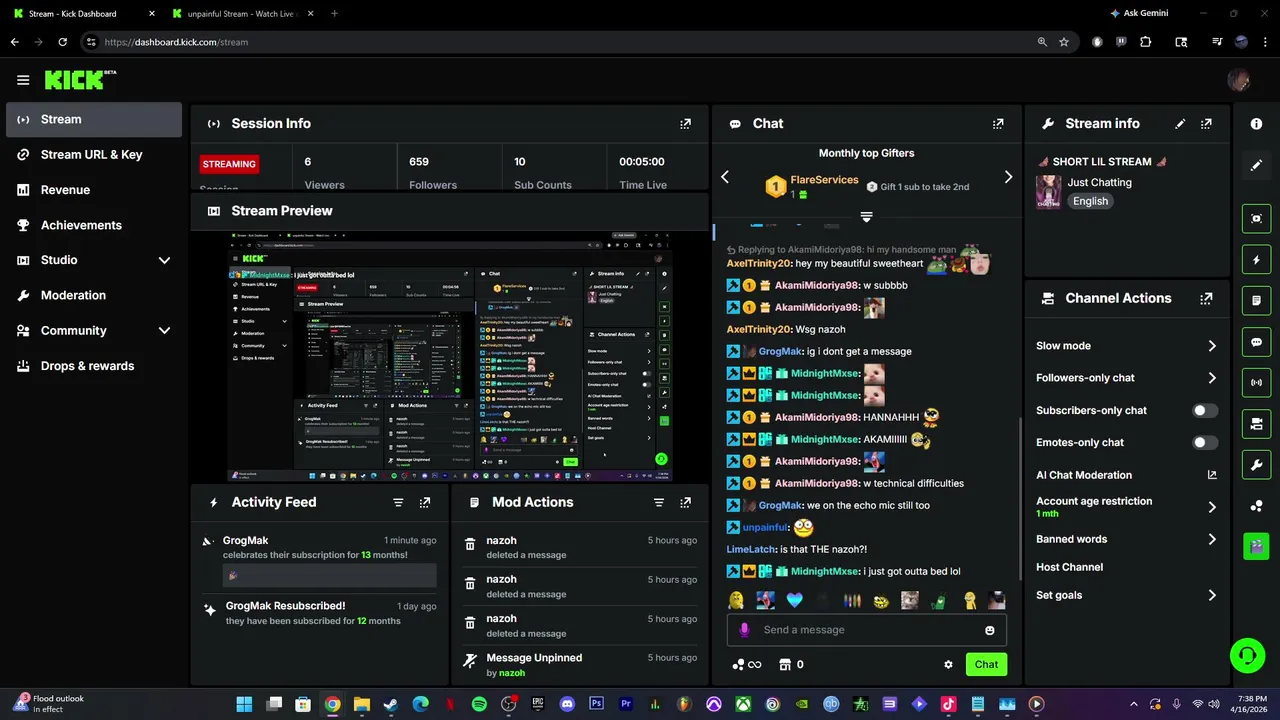
Task: Pop out the Session Info panel
Action: [x=685, y=124]
